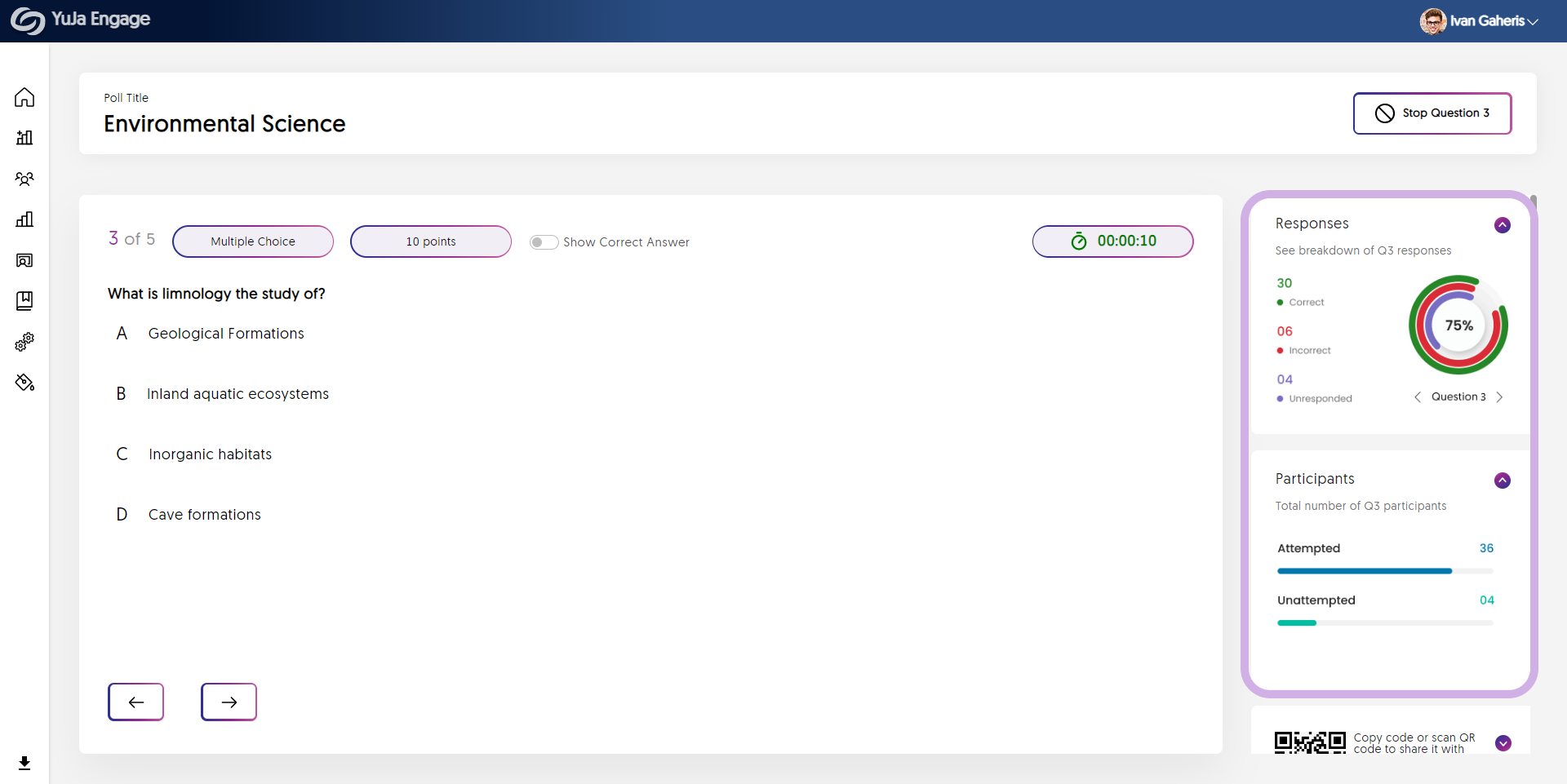Select answer option A Geological Formations

click(226, 334)
